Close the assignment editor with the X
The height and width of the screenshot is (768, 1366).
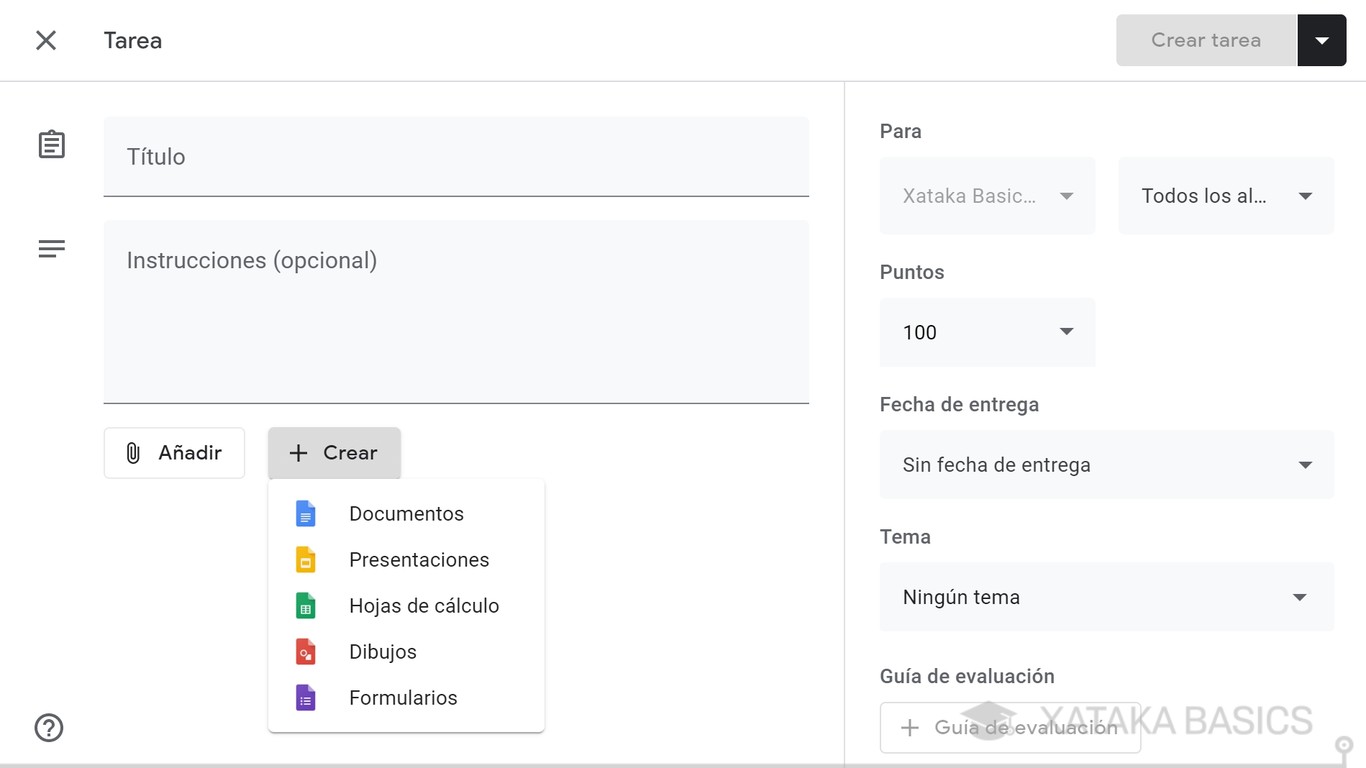pos(45,40)
